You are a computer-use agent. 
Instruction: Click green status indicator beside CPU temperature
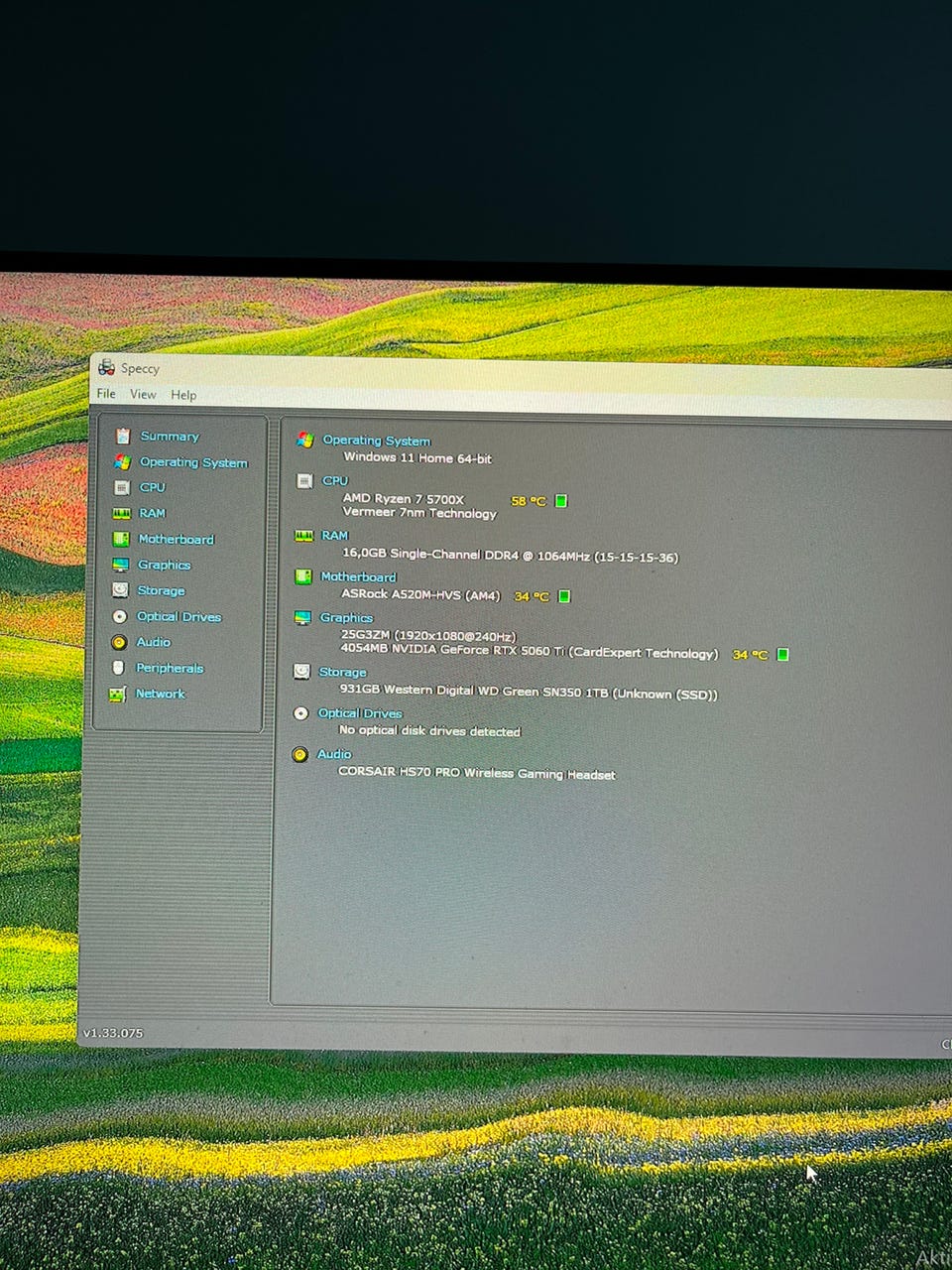tap(561, 501)
